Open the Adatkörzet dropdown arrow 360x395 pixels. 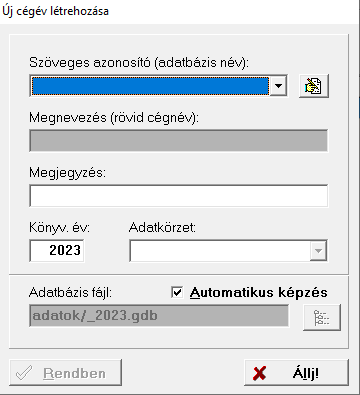click(x=318, y=250)
